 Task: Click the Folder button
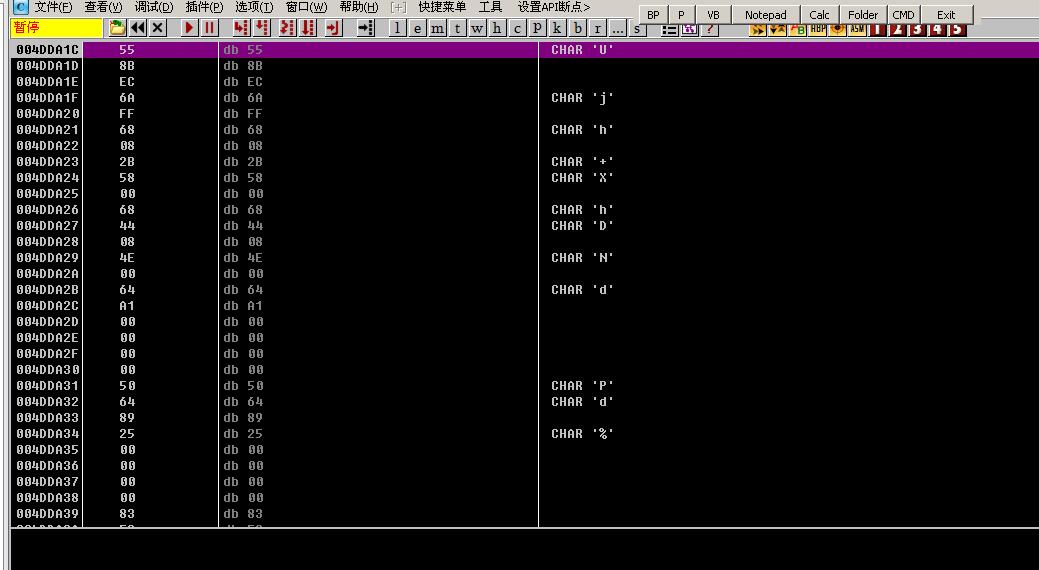point(863,15)
